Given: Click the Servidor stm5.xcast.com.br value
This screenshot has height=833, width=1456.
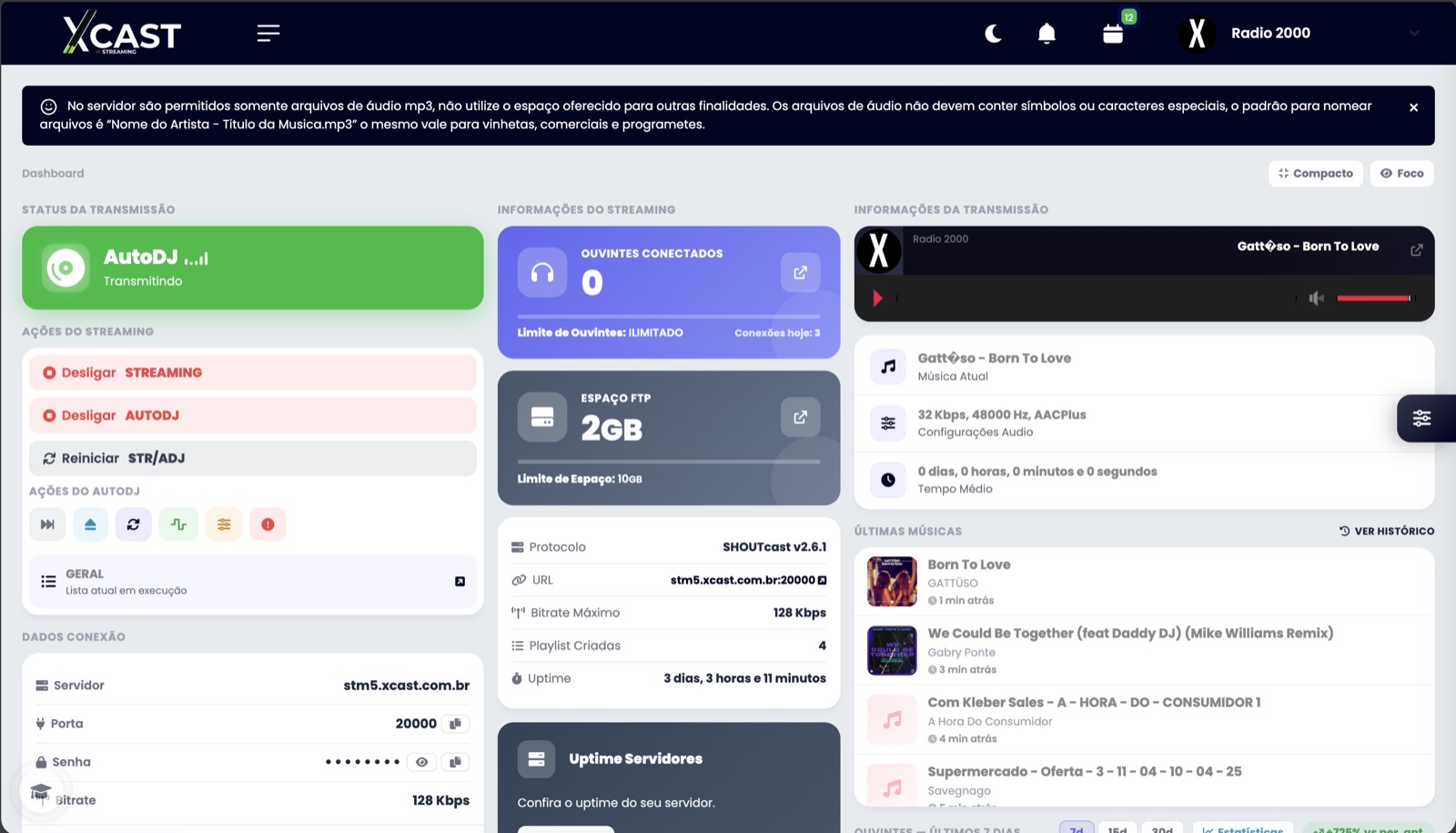Looking at the screenshot, I should click(406, 686).
